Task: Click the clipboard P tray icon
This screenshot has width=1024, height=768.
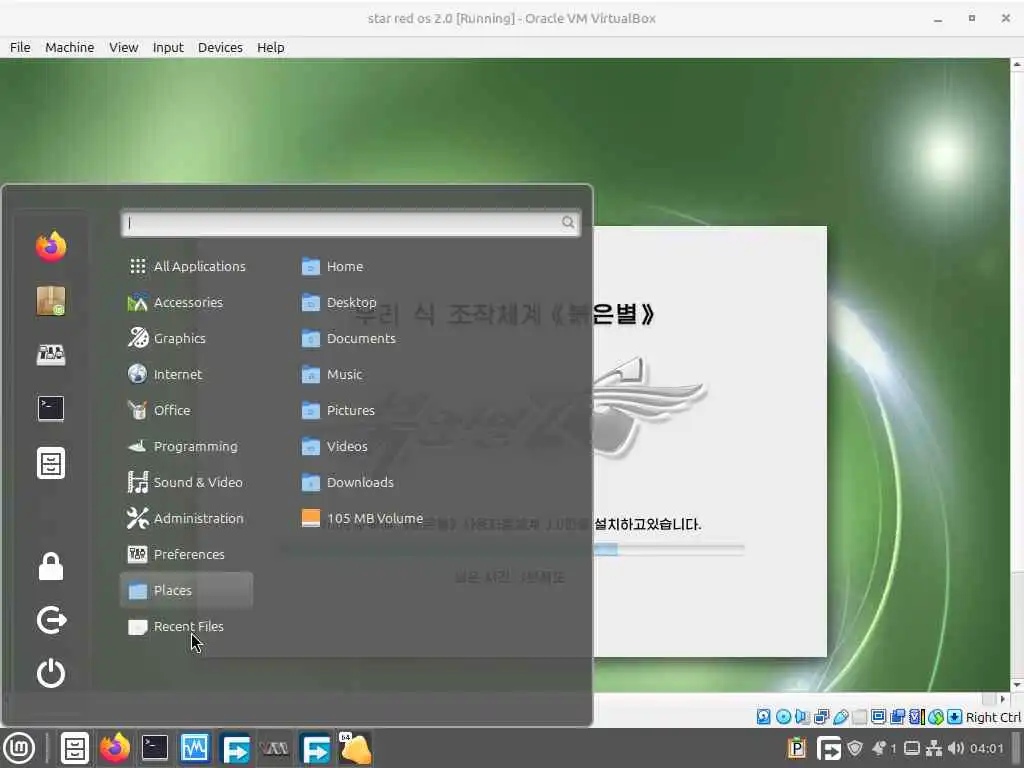Action: point(797,748)
